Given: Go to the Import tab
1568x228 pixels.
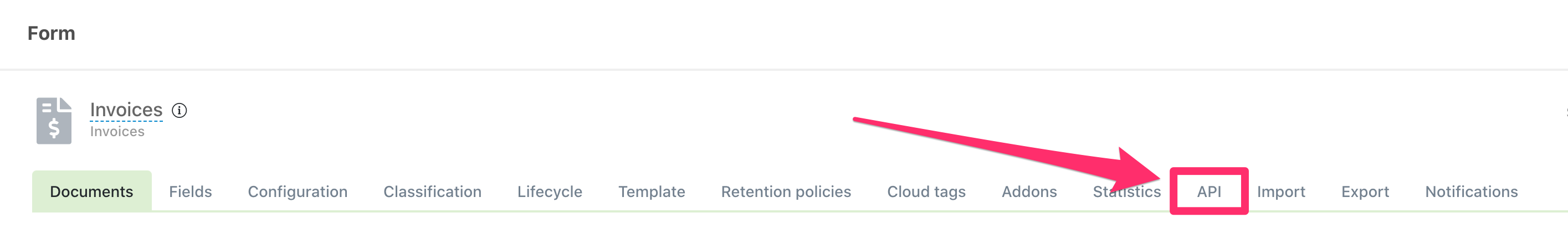Looking at the screenshot, I should point(1280,191).
